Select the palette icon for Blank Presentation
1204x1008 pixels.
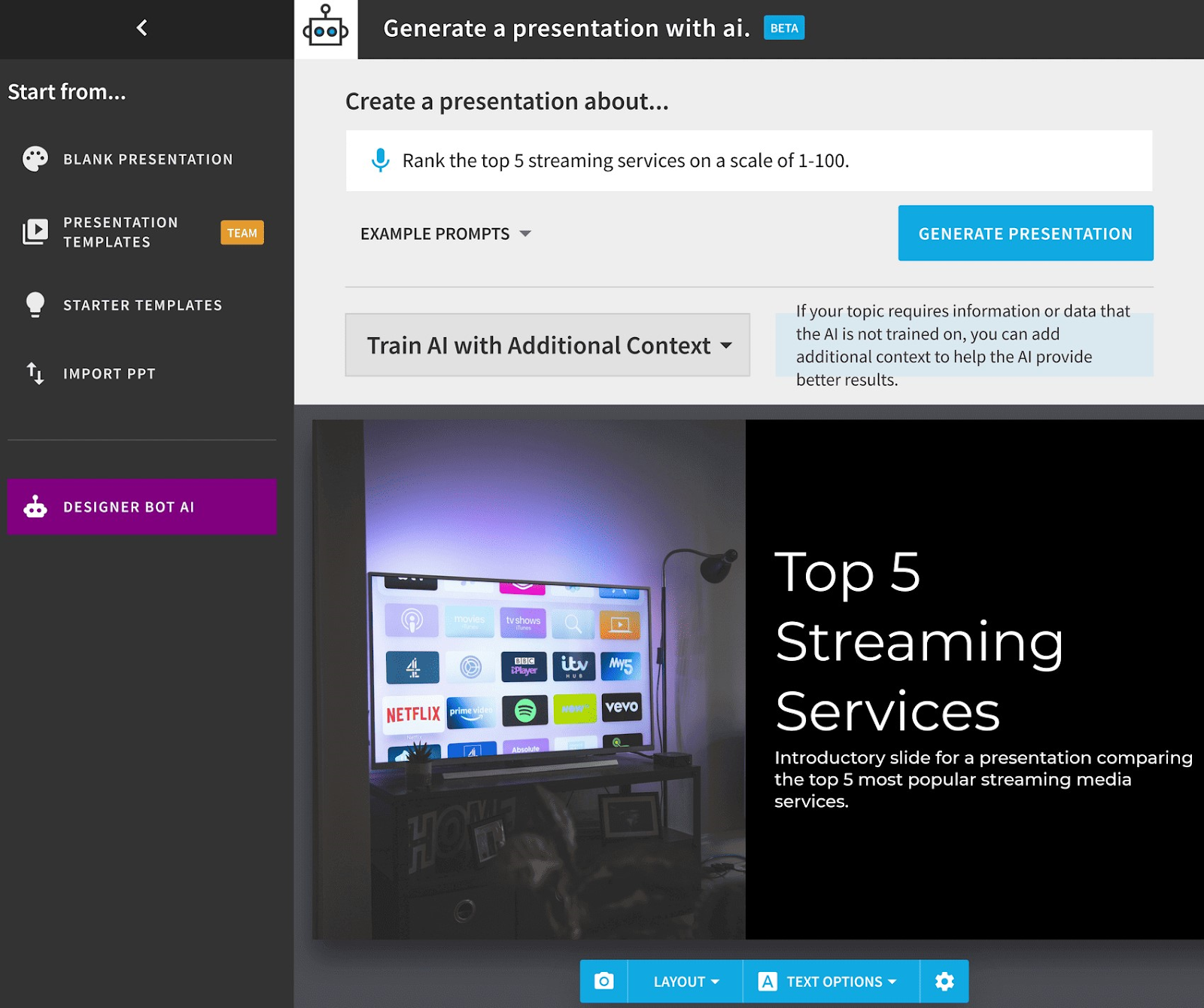(x=34, y=159)
